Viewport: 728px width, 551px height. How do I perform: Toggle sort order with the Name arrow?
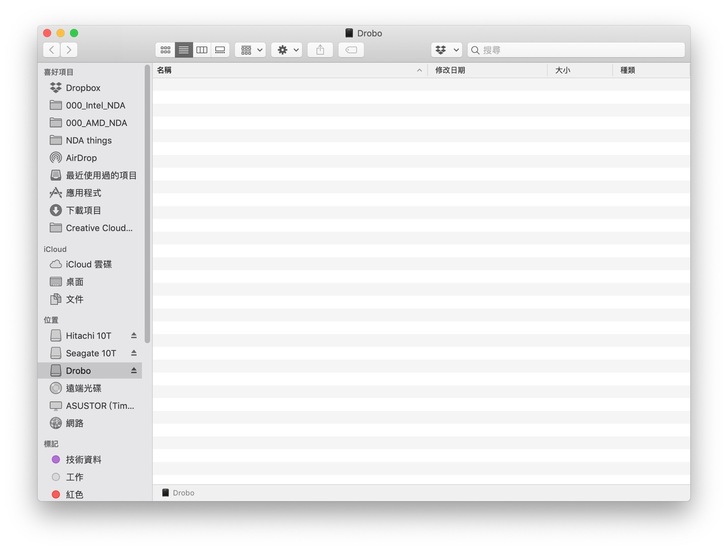419,71
